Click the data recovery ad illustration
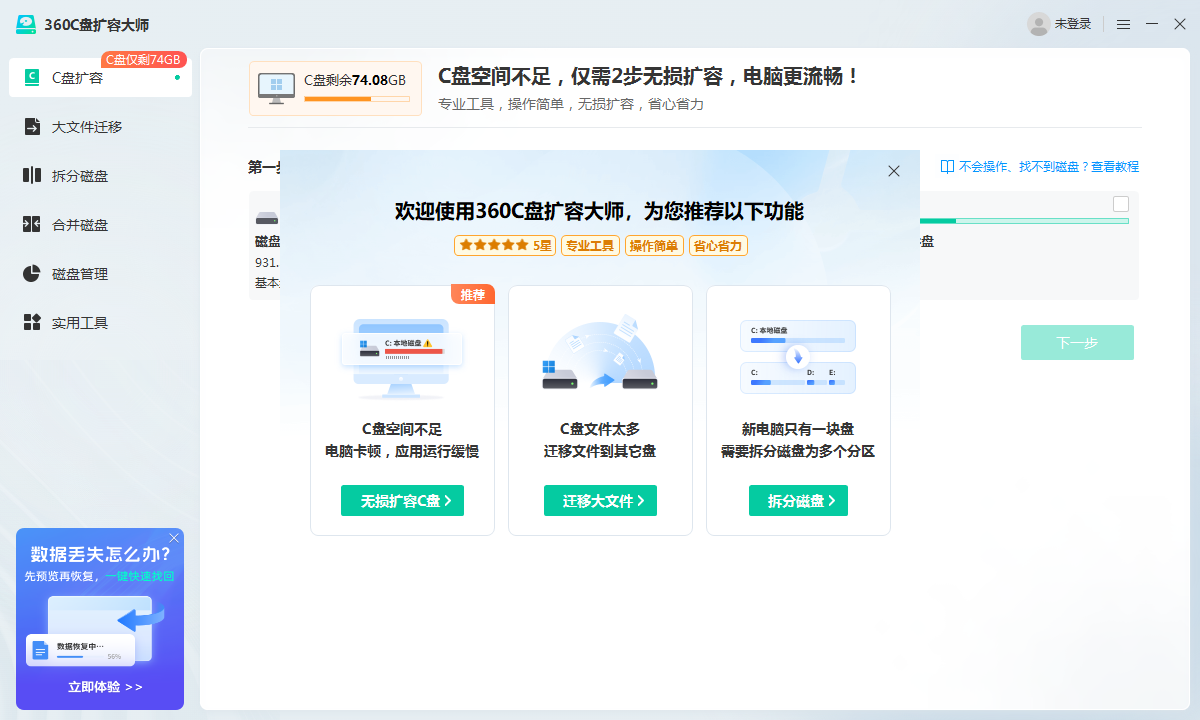Viewport: 1200px width, 720px height. point(96,632)
